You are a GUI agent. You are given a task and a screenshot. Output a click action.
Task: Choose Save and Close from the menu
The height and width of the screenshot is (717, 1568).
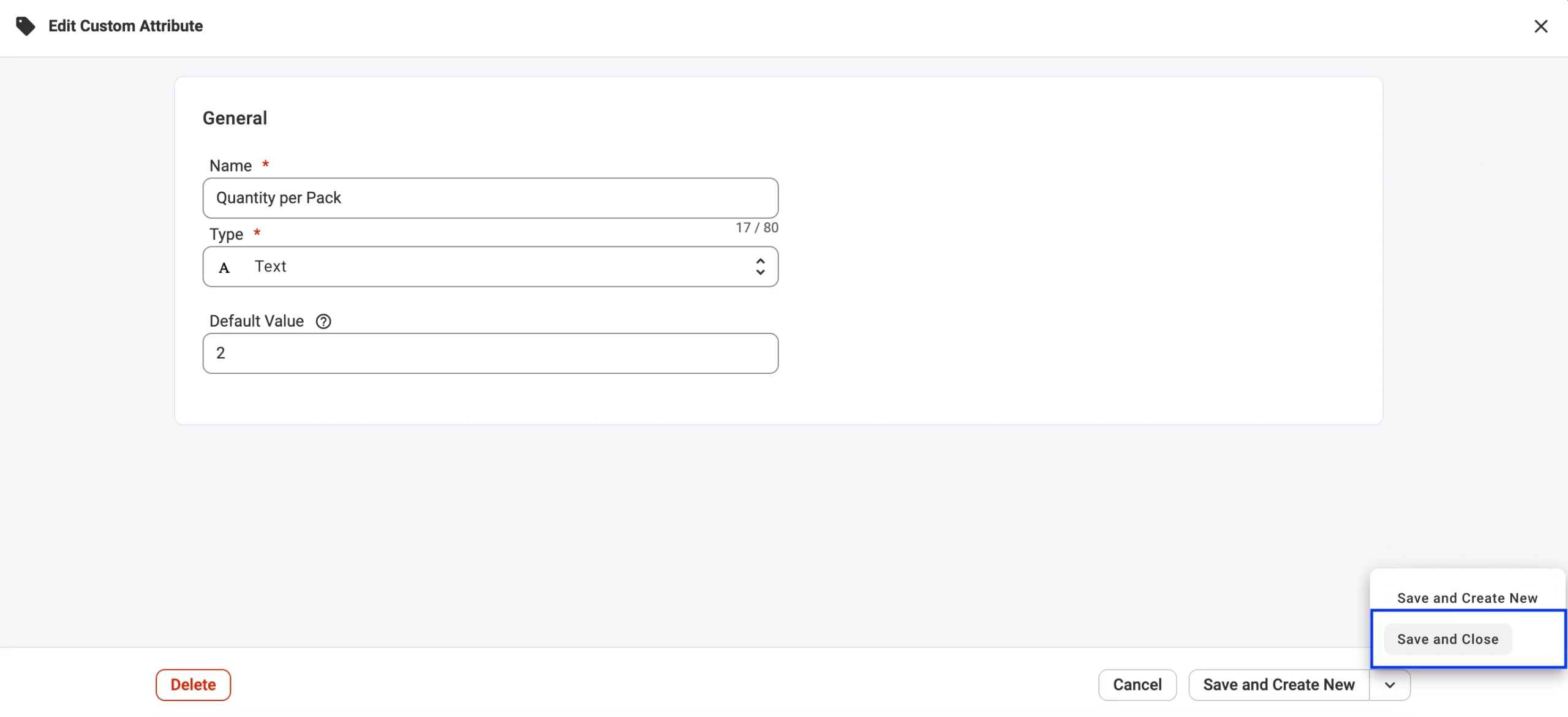pyautogui.click(x=1447, y=639)
